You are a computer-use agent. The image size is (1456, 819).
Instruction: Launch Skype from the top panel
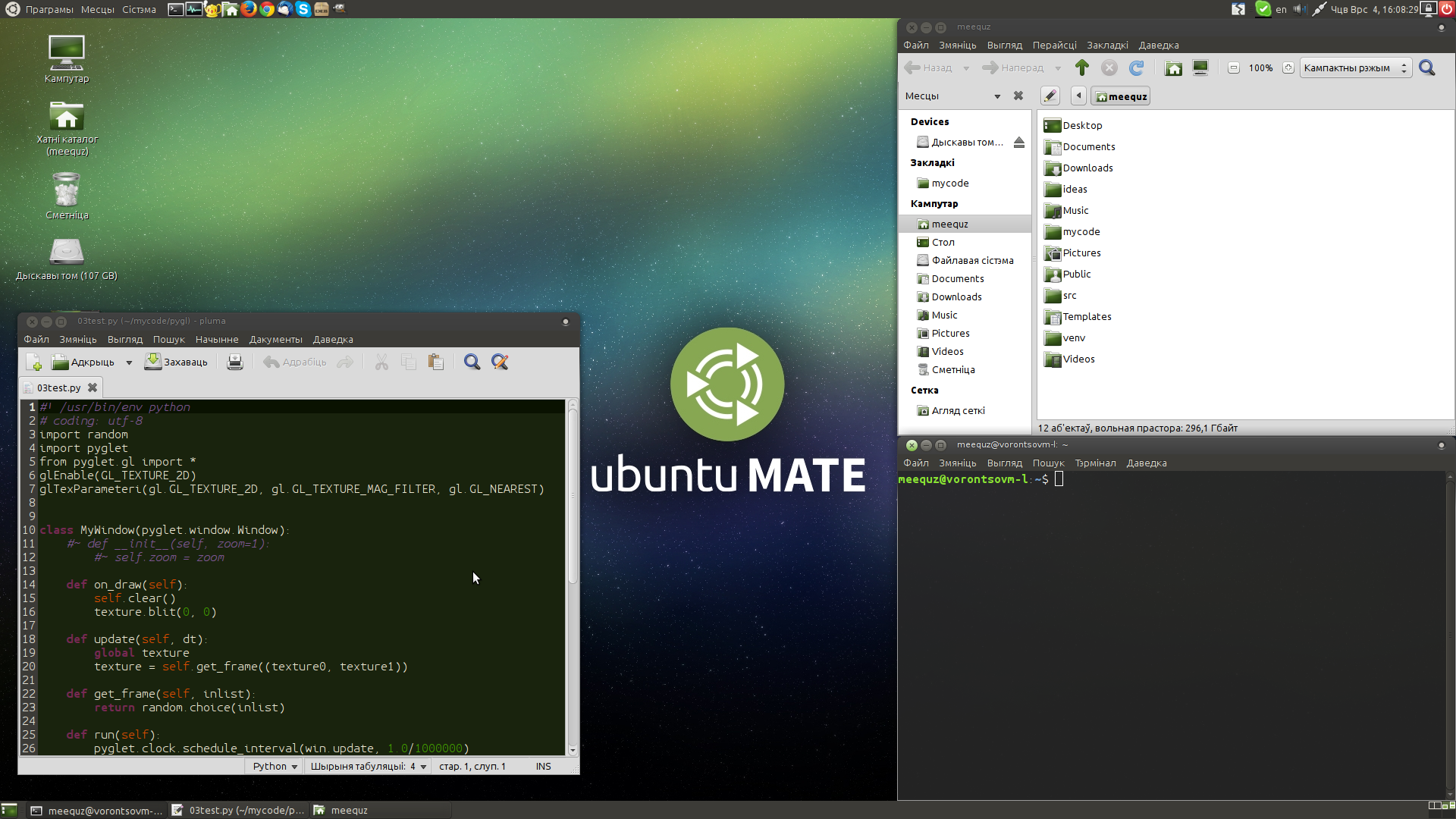pyautogui.click(x=303, y=9)
